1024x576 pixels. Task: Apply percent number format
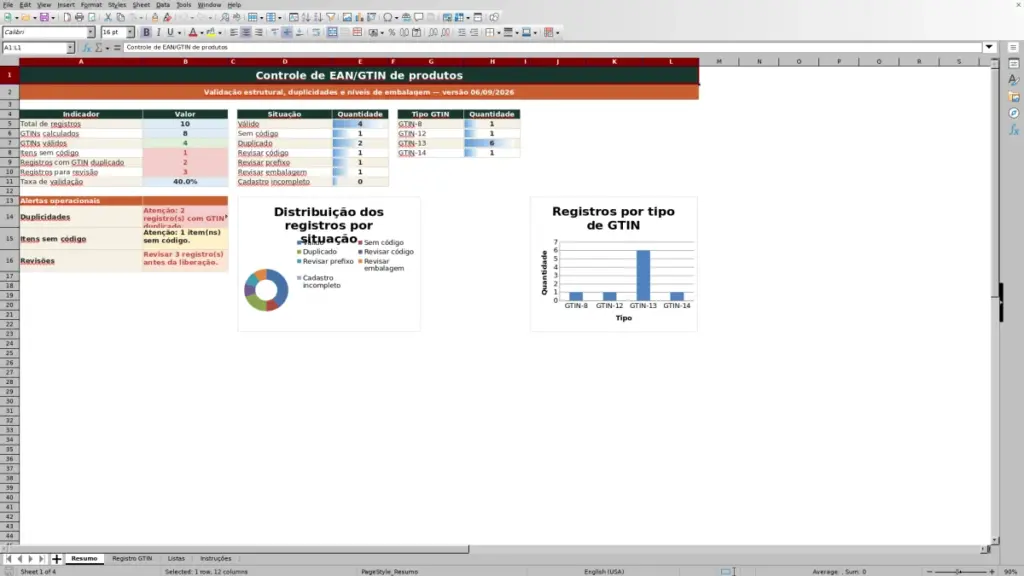click(x=392, y=33)
